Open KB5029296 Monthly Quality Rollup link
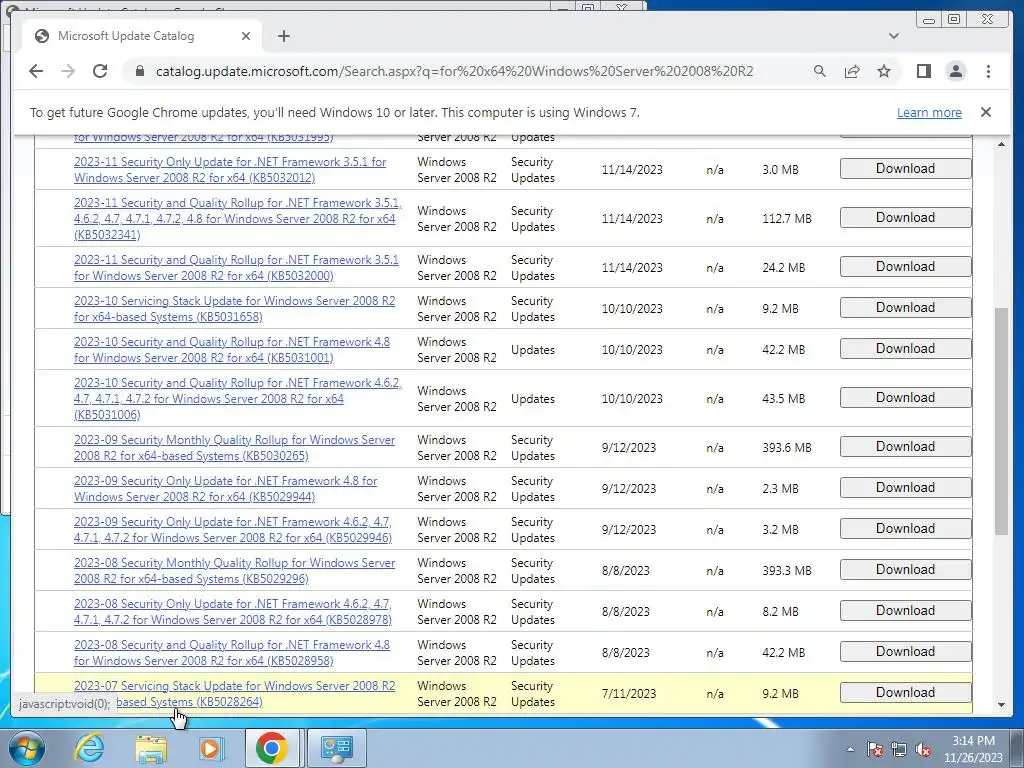 point(234,571)
